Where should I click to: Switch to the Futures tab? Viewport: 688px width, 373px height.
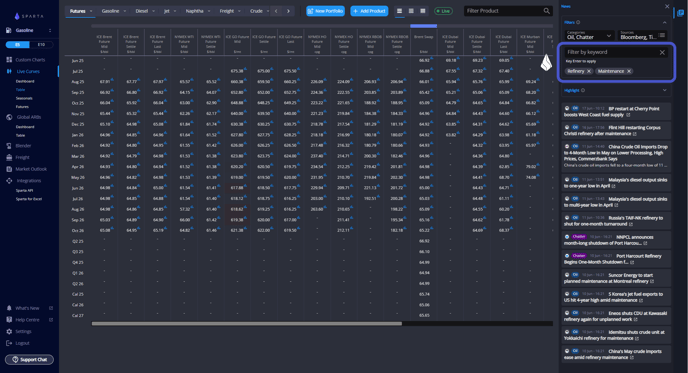coord(78,11)
